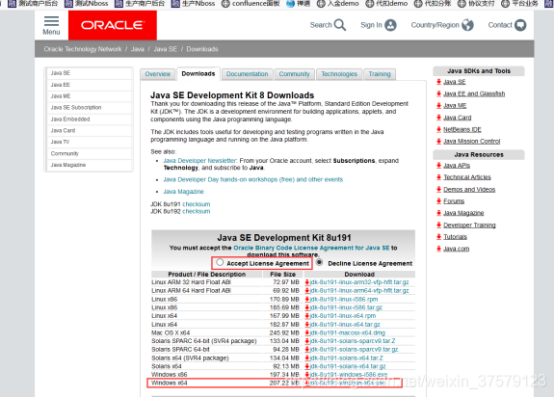This screenshot has height=397, width=554.
Task: Select the Decline License Agreement radio button
Action: (x=319, y=262)
